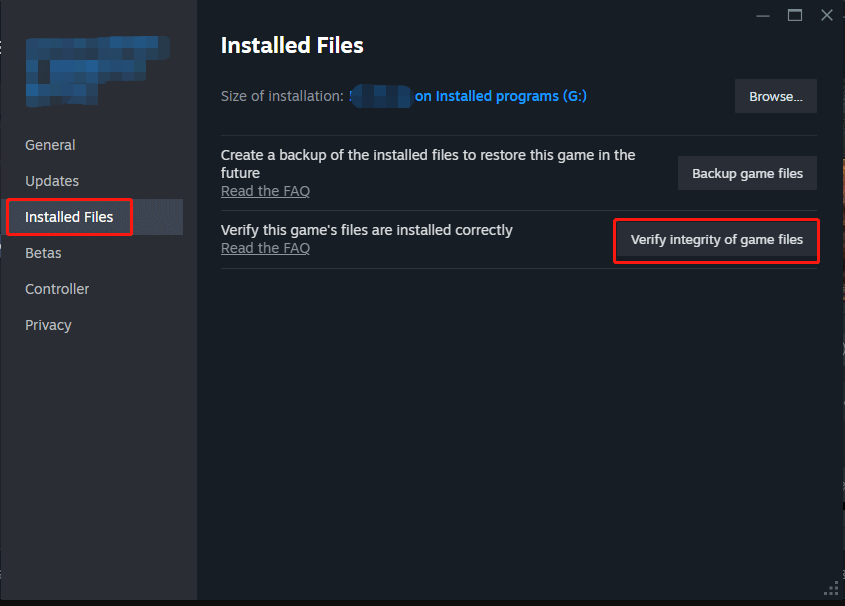The height and width of the screenshot is (606, 845).
Task: Open Read the FAQ under backup section
Action: click(265, 190)
